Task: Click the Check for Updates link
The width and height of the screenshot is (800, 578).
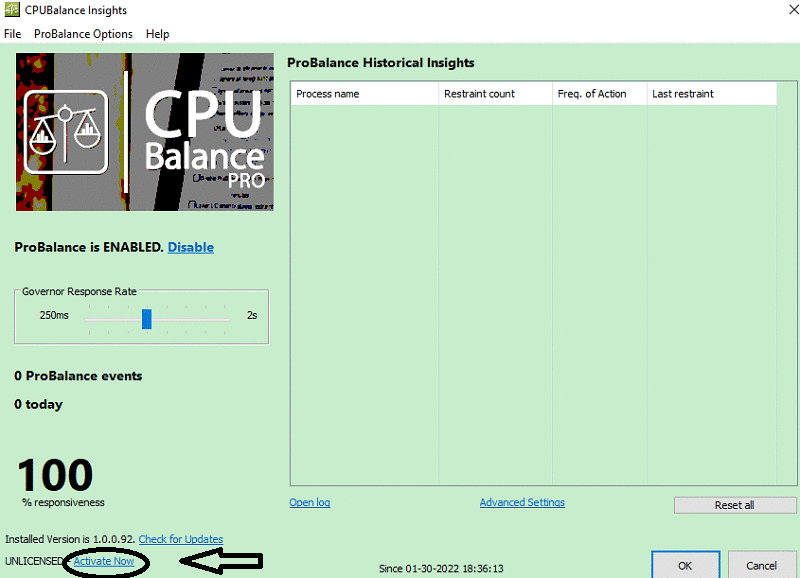Action: click(x=180, y=540)
